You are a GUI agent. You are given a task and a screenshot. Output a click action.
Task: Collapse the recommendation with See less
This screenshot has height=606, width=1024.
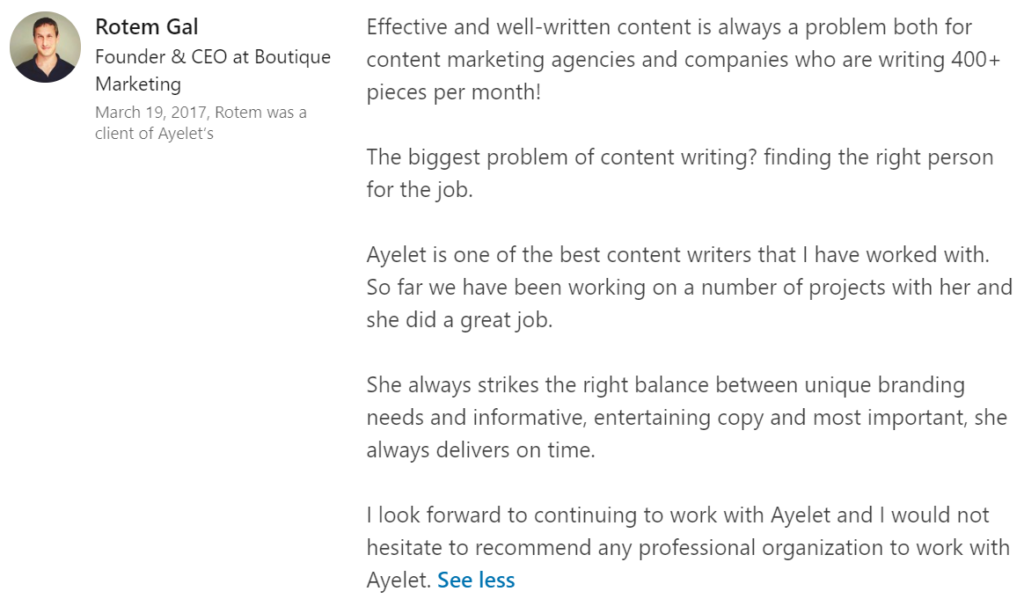(x=476, y=580)
